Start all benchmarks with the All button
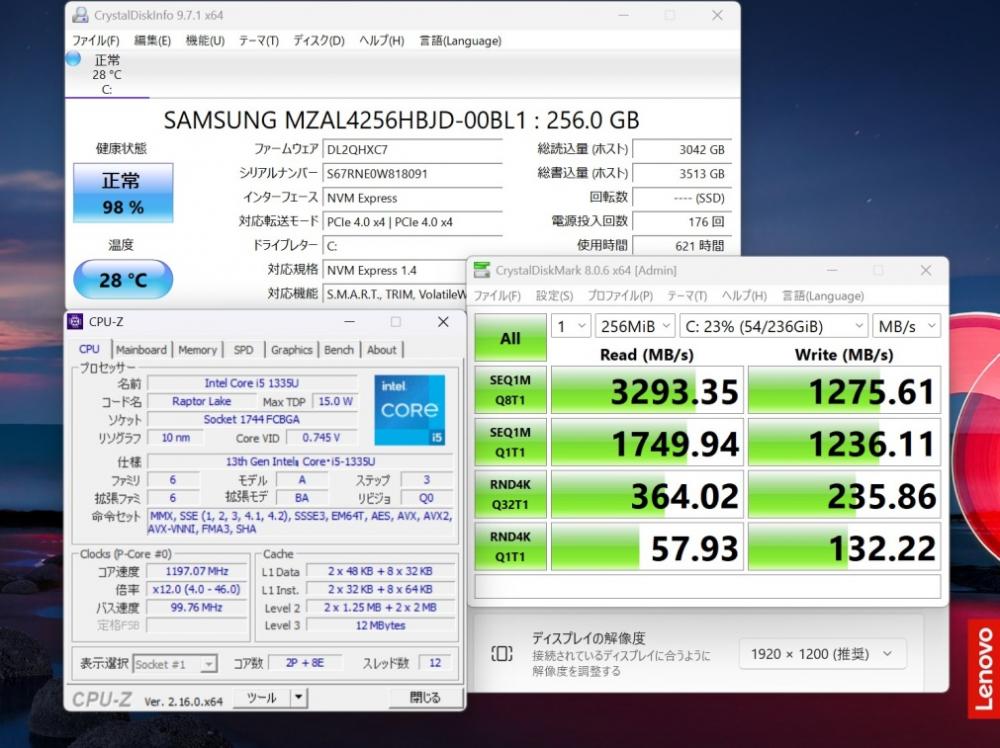The image size is (1000, 748). pyautogui.click(x=510, y=338)
